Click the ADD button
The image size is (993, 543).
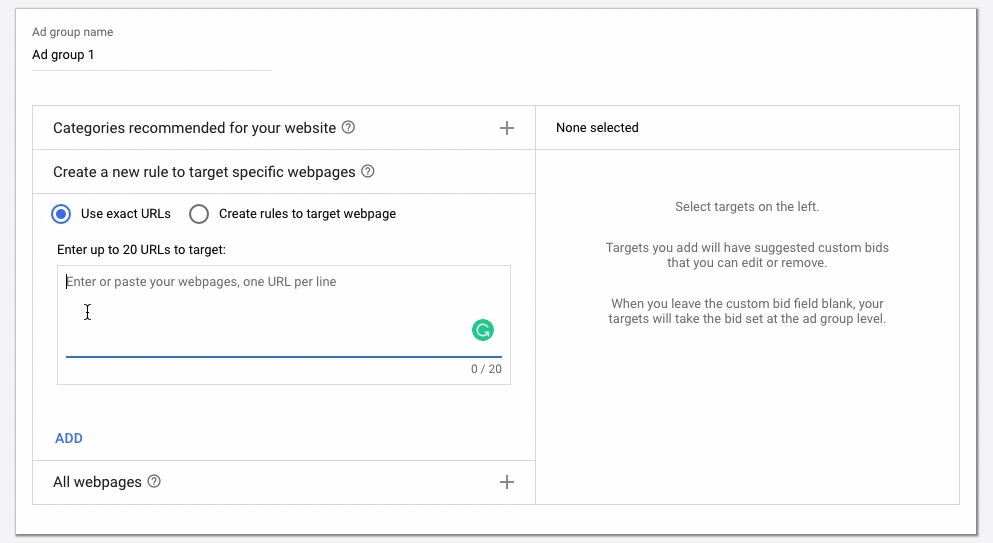(68, 438)
